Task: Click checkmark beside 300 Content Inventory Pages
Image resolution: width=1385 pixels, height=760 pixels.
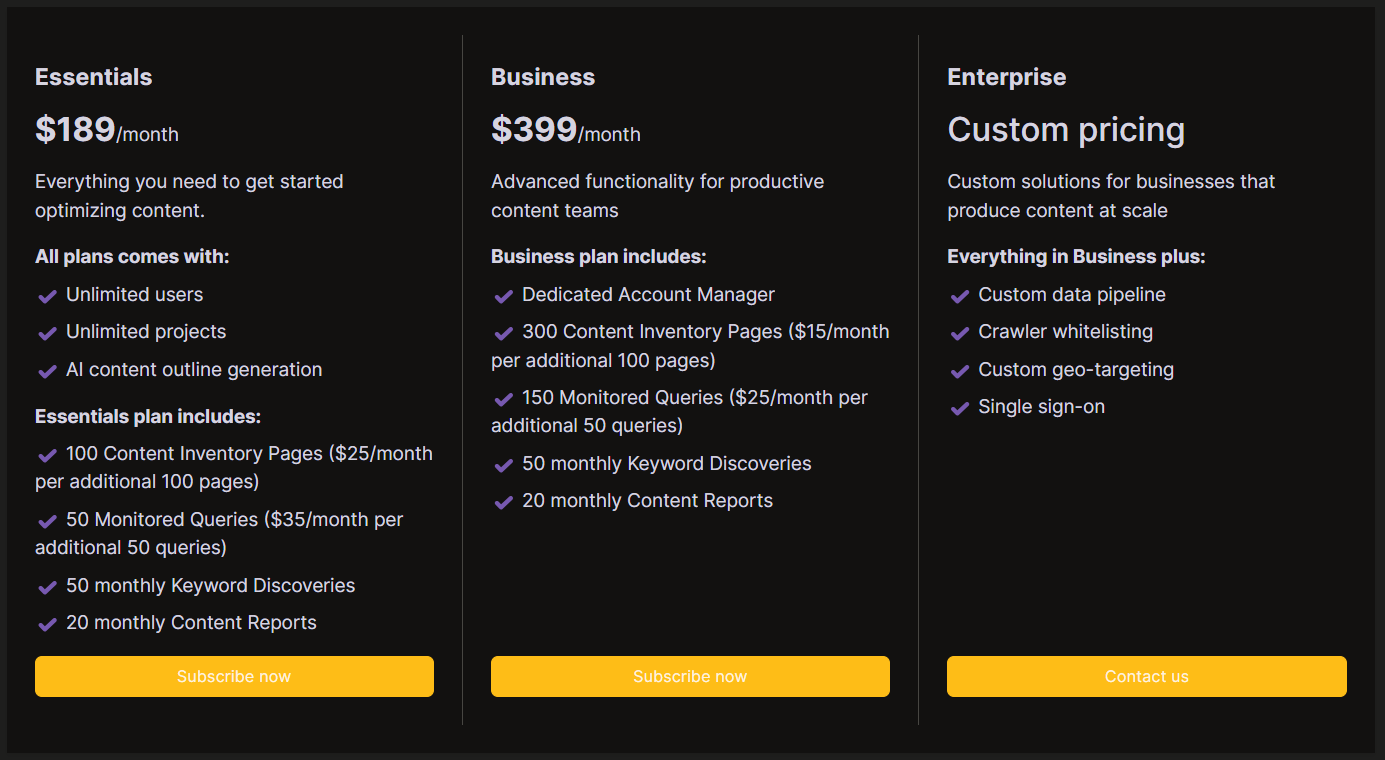Action: (503, 333)
